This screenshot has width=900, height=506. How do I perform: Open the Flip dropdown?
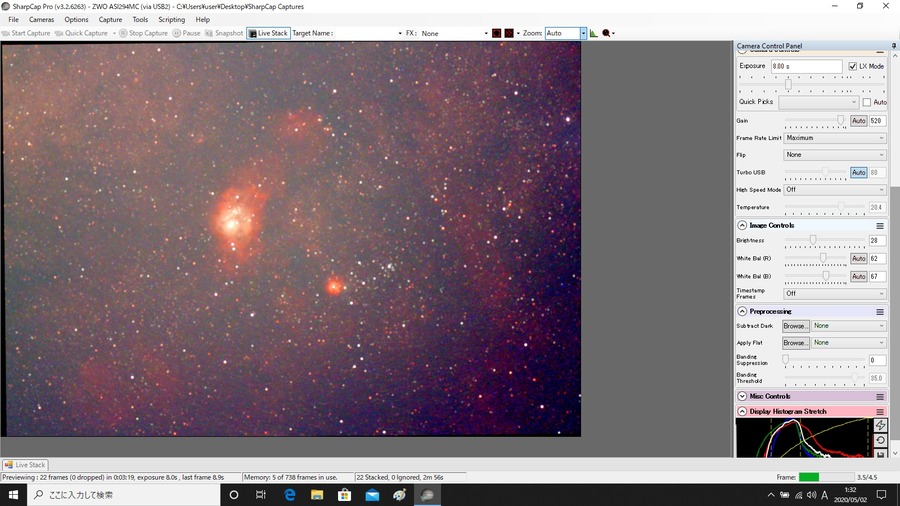[835, 155]
